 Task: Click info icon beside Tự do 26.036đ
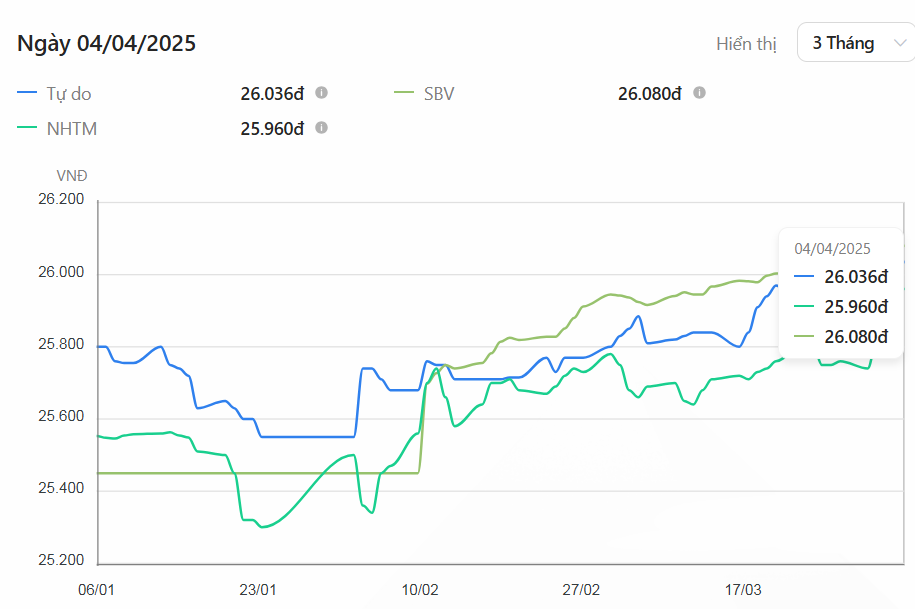coord(321,93)
